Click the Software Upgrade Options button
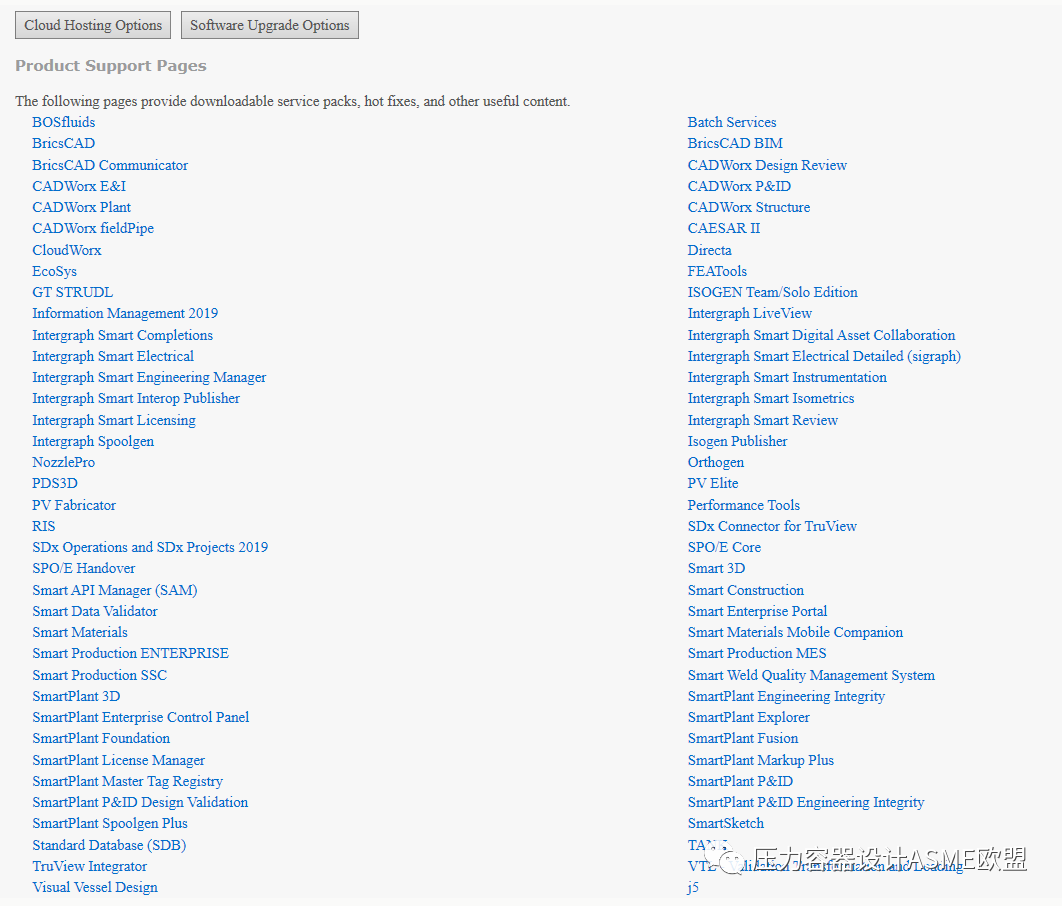The image size is (1062, 906). (270, 25)
